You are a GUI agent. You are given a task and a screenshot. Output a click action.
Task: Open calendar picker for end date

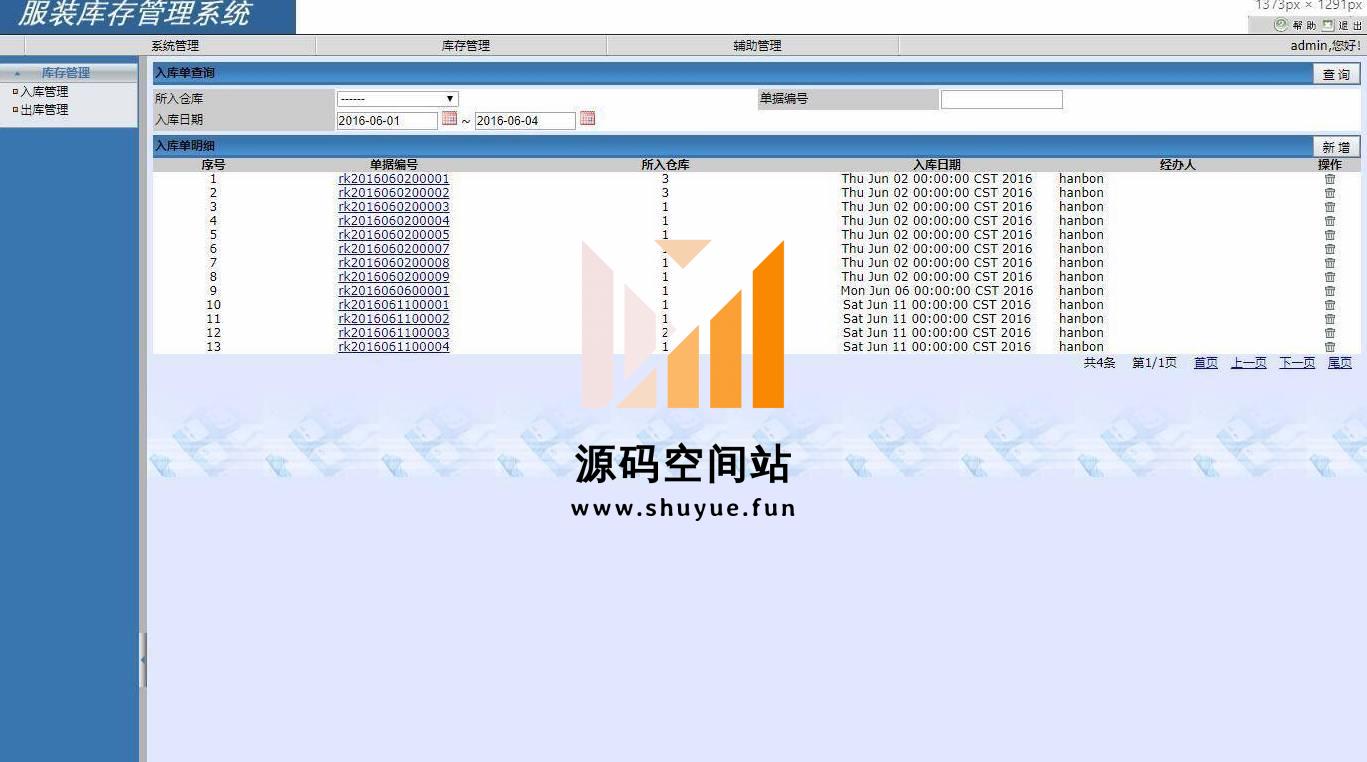coord(587,119)
